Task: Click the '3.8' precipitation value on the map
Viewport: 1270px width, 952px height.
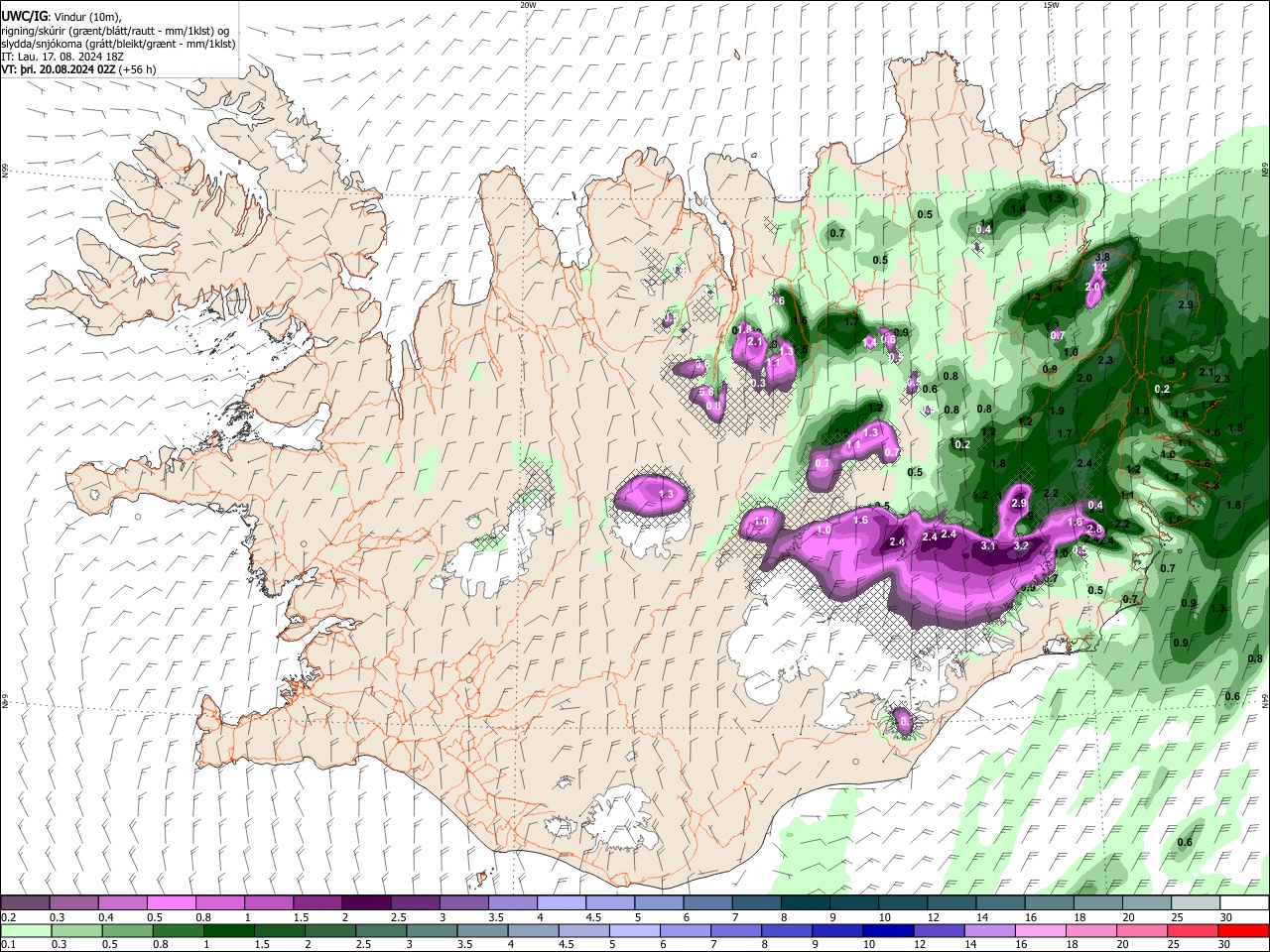Action: click(x=1101, y=258)
